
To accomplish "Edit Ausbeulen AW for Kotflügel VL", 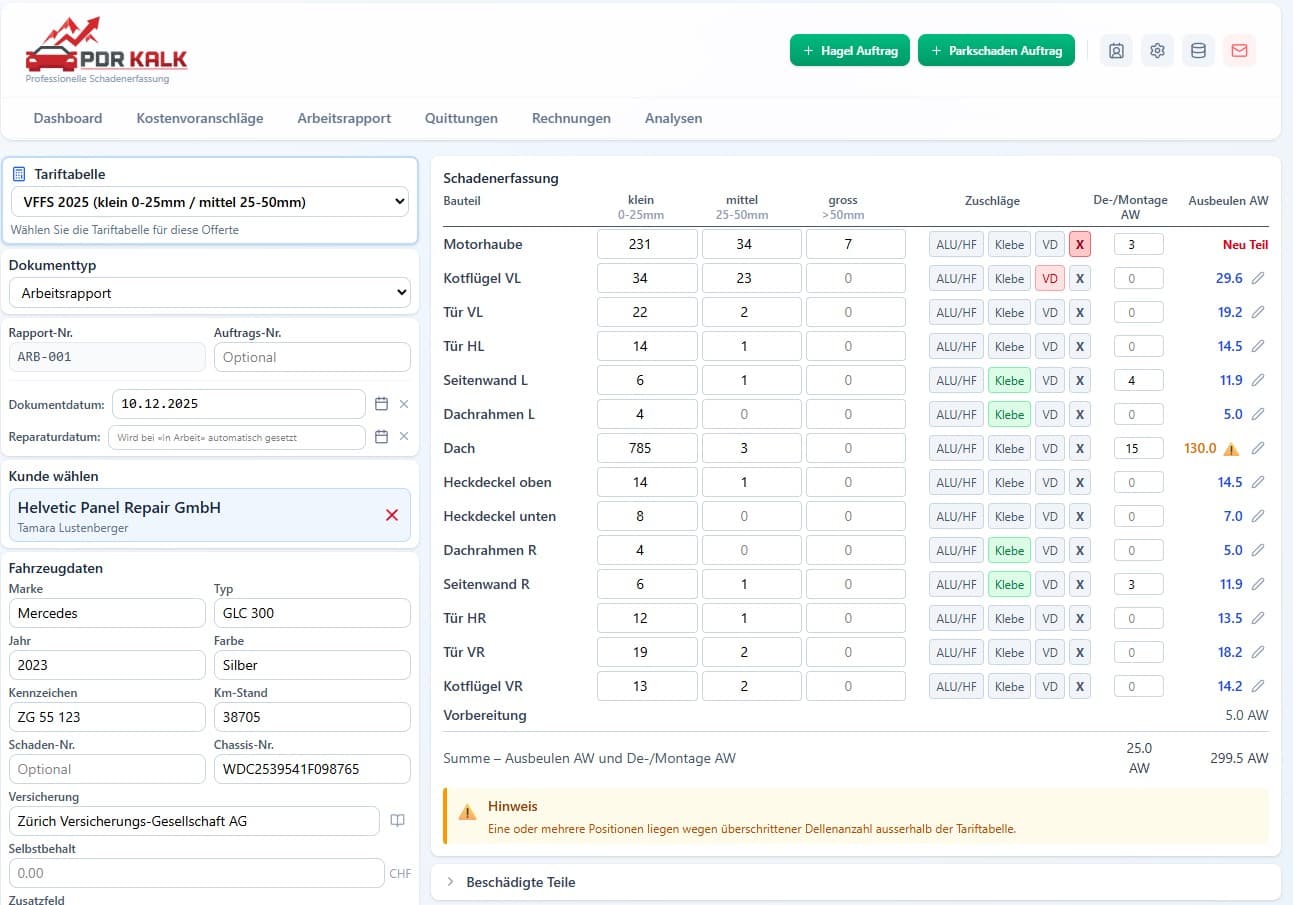I will click(x=1258, y=279).
